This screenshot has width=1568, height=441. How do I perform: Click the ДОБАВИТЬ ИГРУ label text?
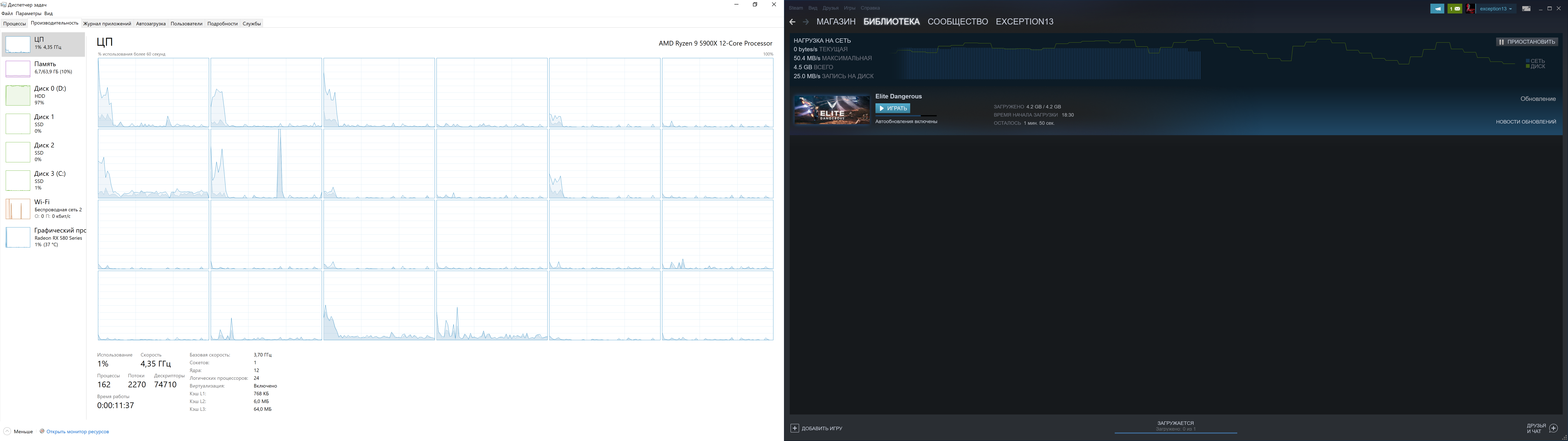pyautogui.click(x=822, y=429)
